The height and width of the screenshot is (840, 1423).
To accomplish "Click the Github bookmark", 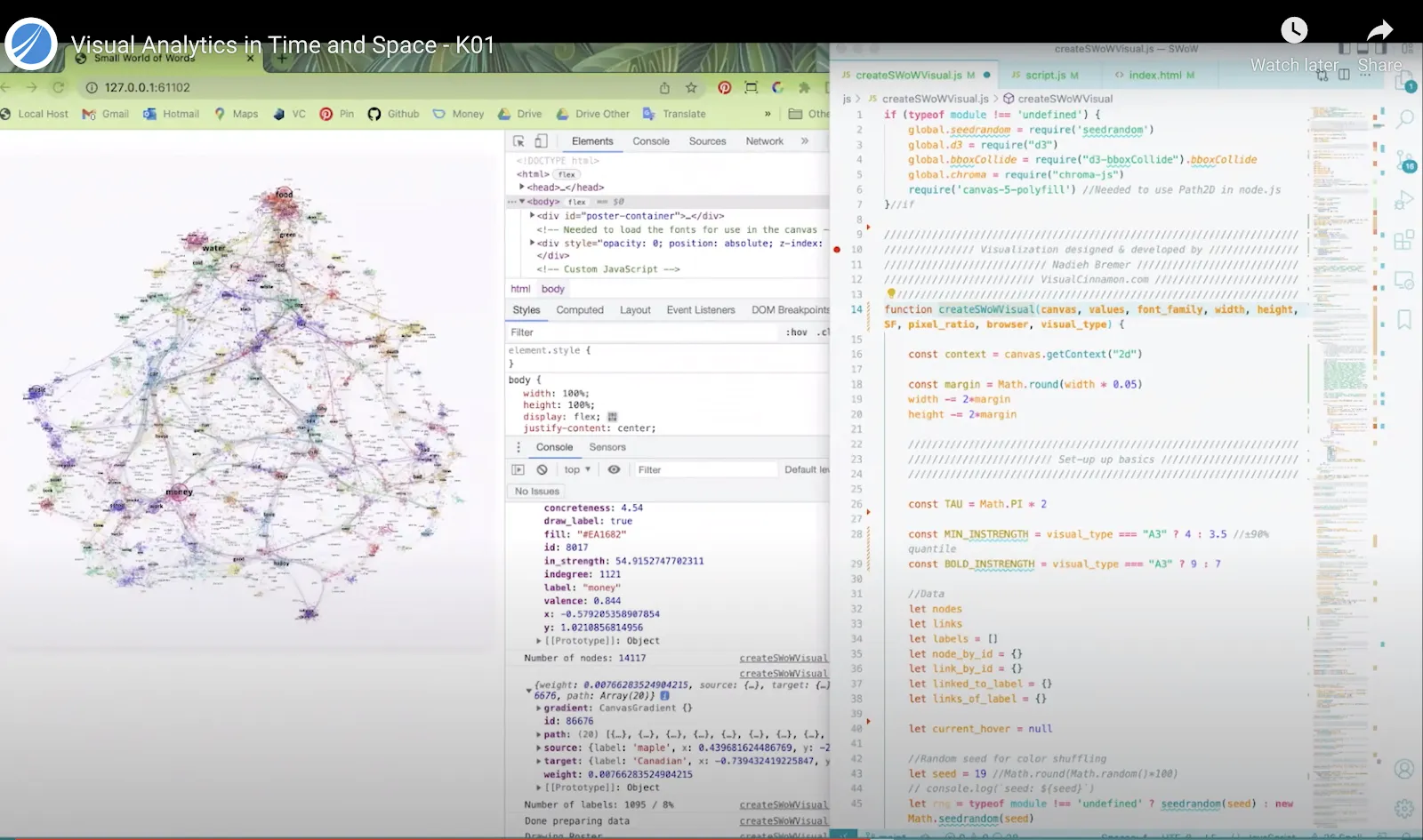I will pos(393,114).
